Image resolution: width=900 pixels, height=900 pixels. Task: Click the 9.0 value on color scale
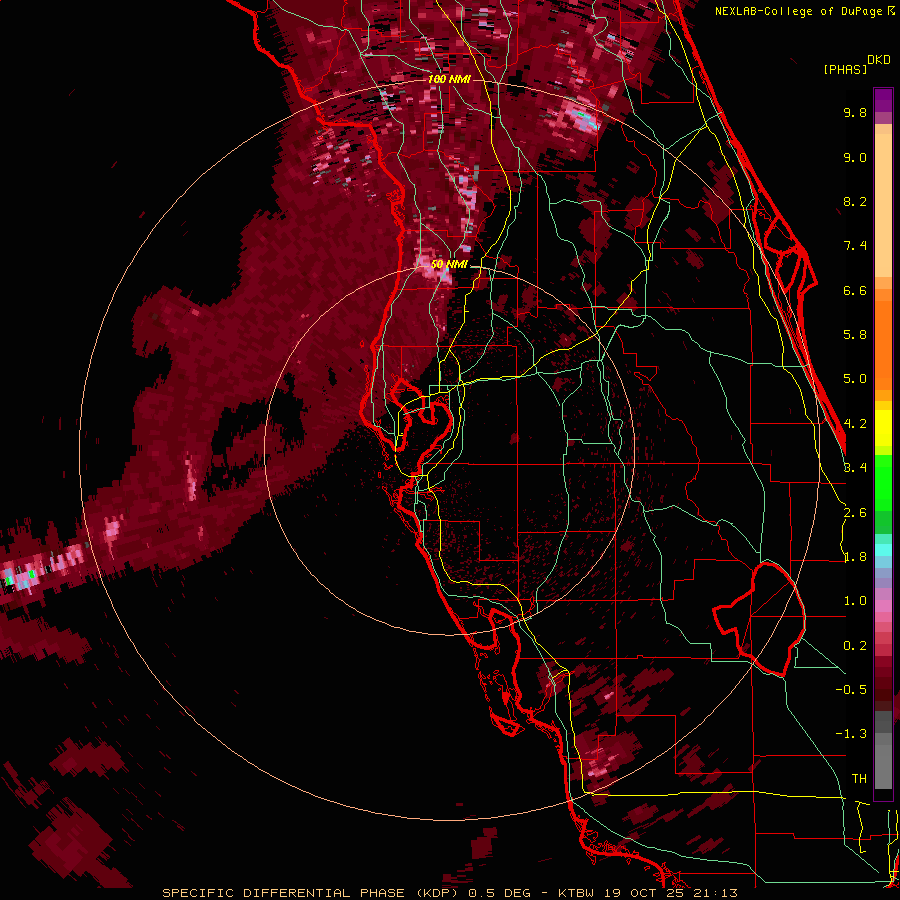tap(855, 157)
